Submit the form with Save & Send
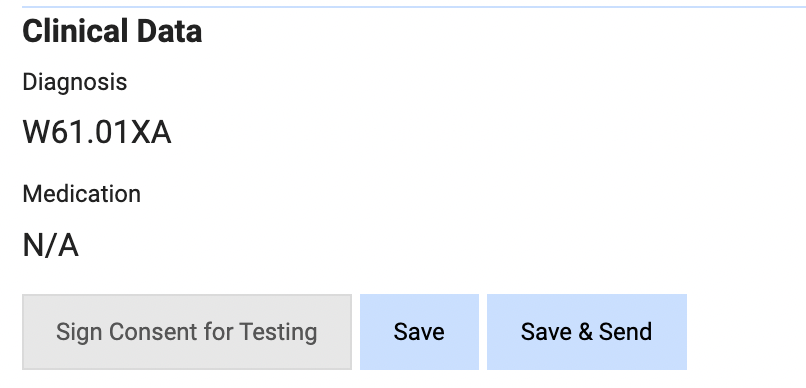 pyautogui.click(x=587, y=331)
